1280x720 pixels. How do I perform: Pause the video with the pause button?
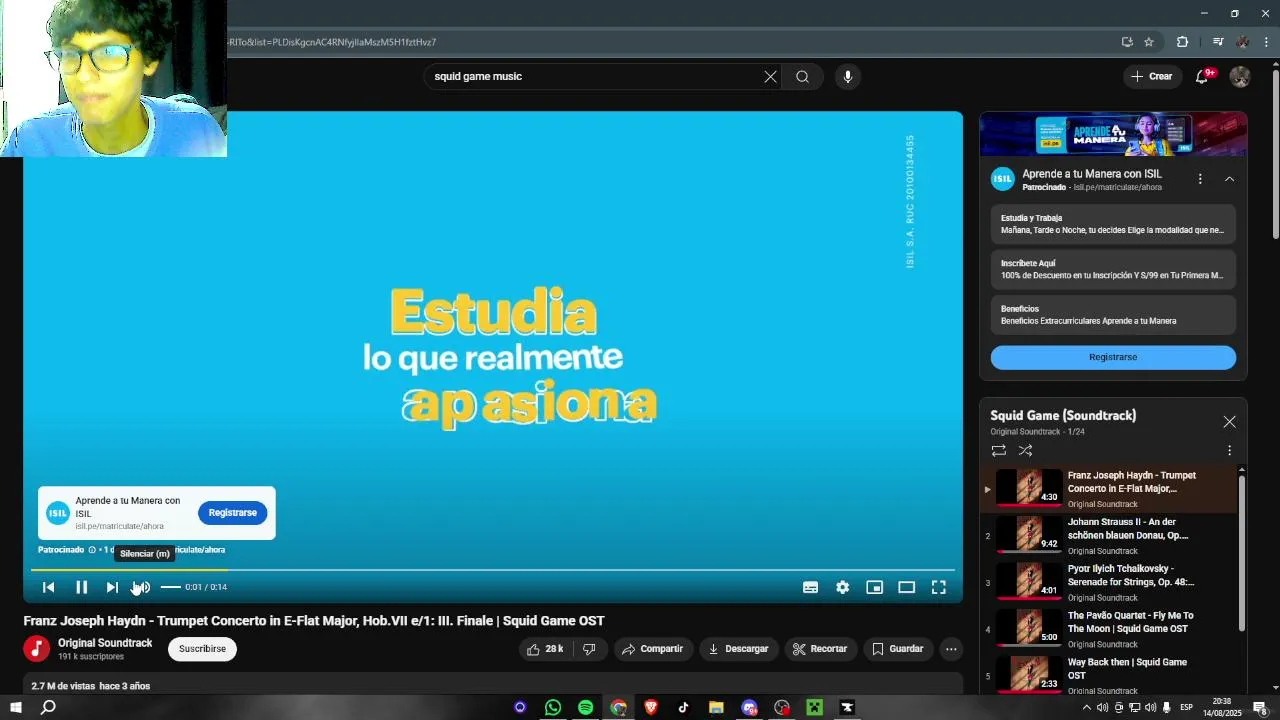click(x=81, y=588)
